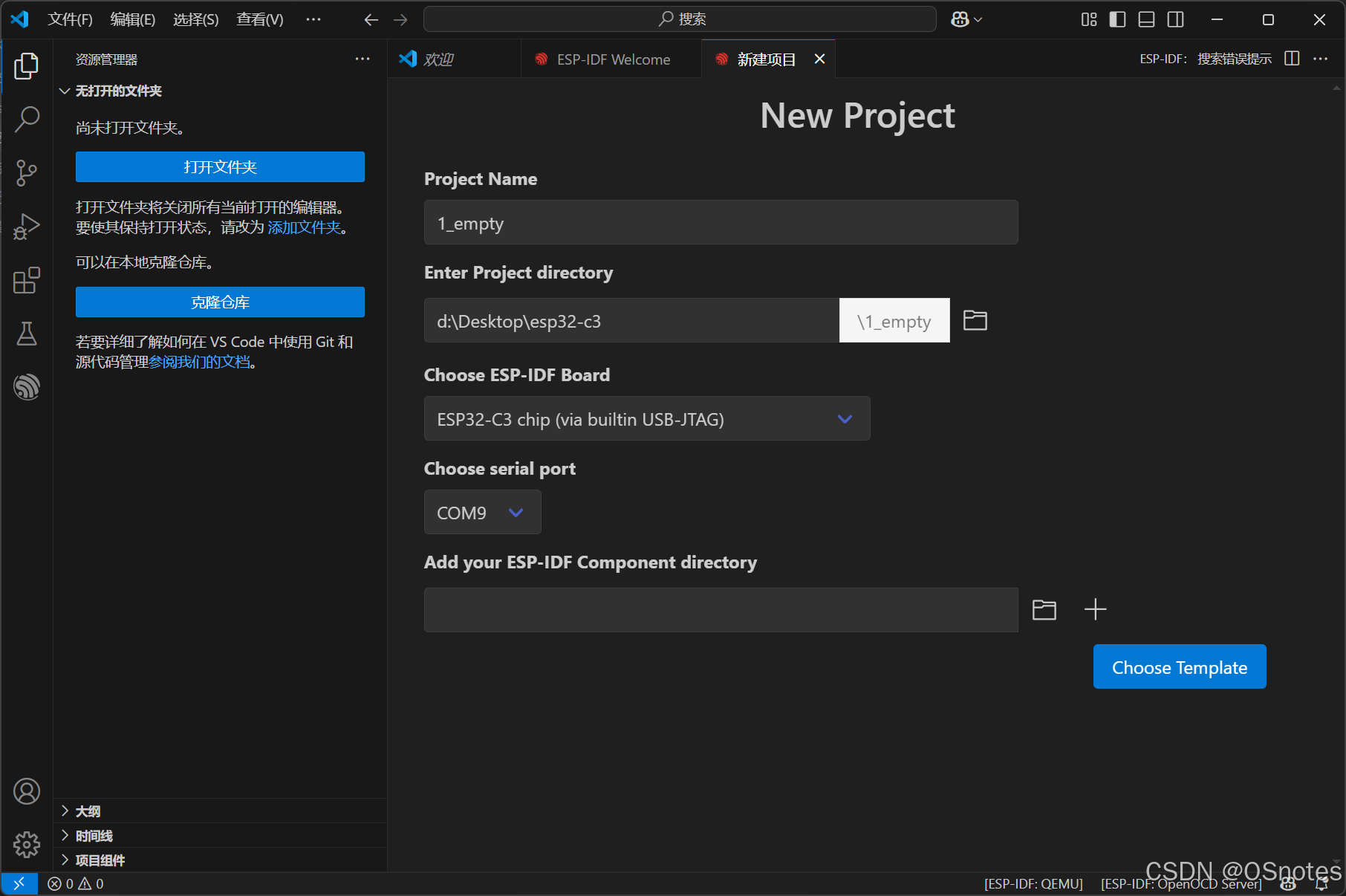Open the ESP-IDF Explorer sidebar icon
The width and height of the screenshot is (1346, 896).
point(27,387)
